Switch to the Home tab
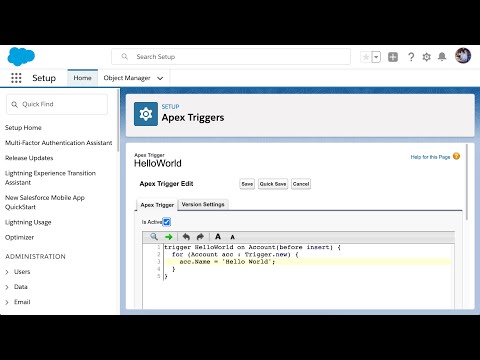The width and height of the screenshot is (480, 360). [x=82, y=78]
